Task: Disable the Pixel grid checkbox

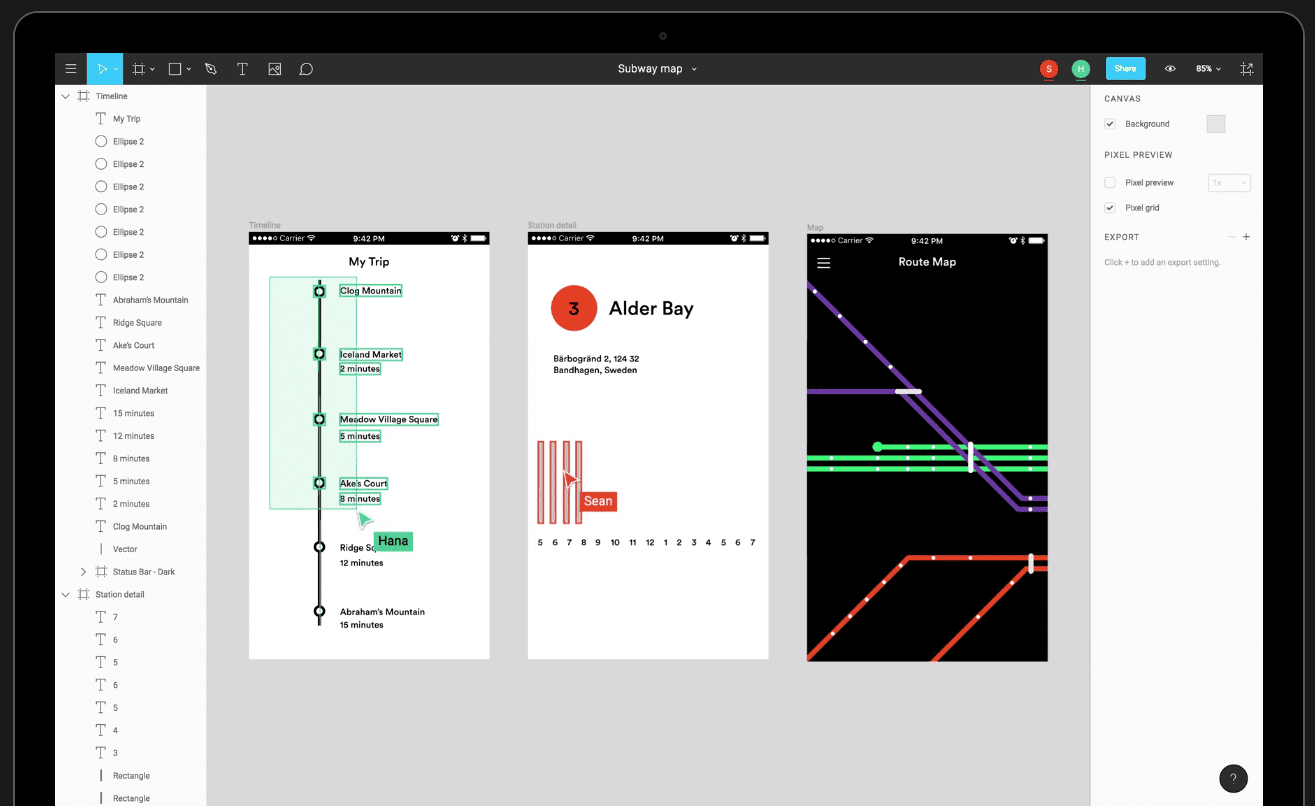Action: (1110, 208)
